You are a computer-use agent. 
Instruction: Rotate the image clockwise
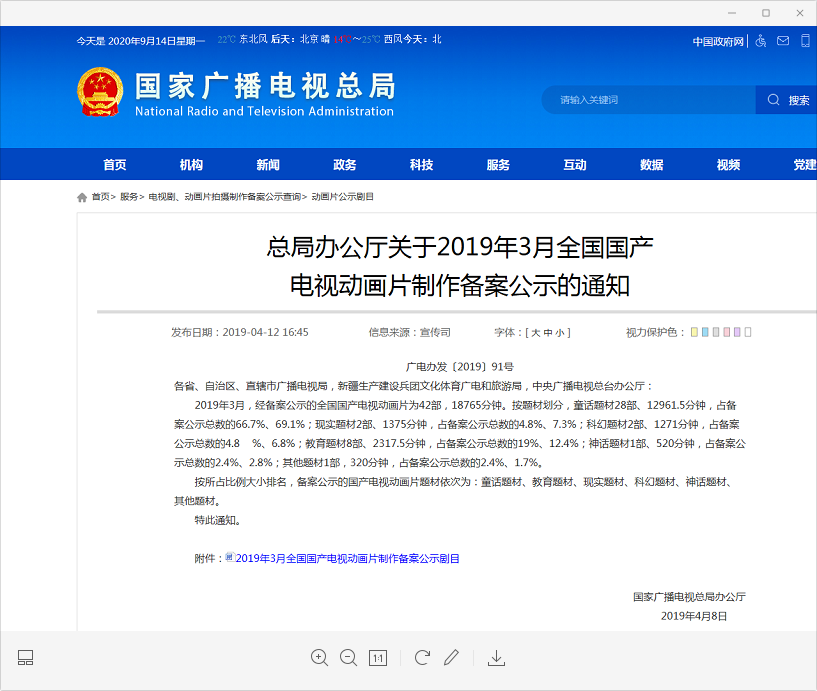(x=422, y=657)
